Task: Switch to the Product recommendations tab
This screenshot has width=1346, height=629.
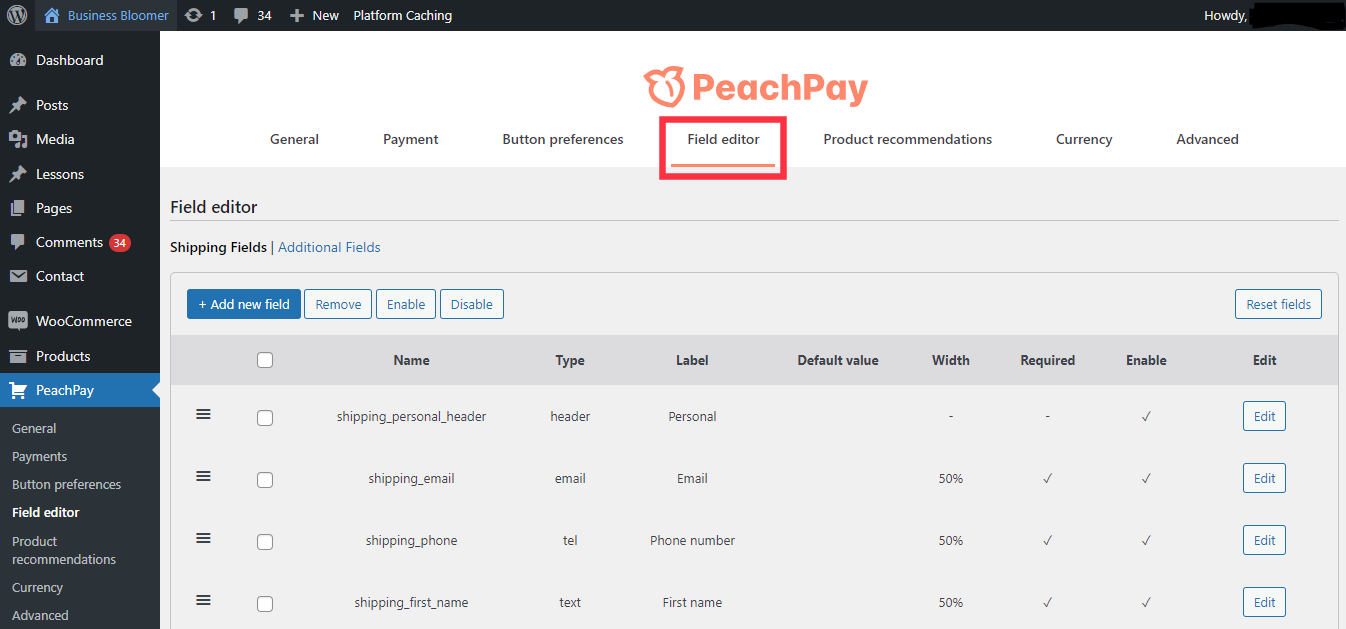Action: tap(908, 139)
